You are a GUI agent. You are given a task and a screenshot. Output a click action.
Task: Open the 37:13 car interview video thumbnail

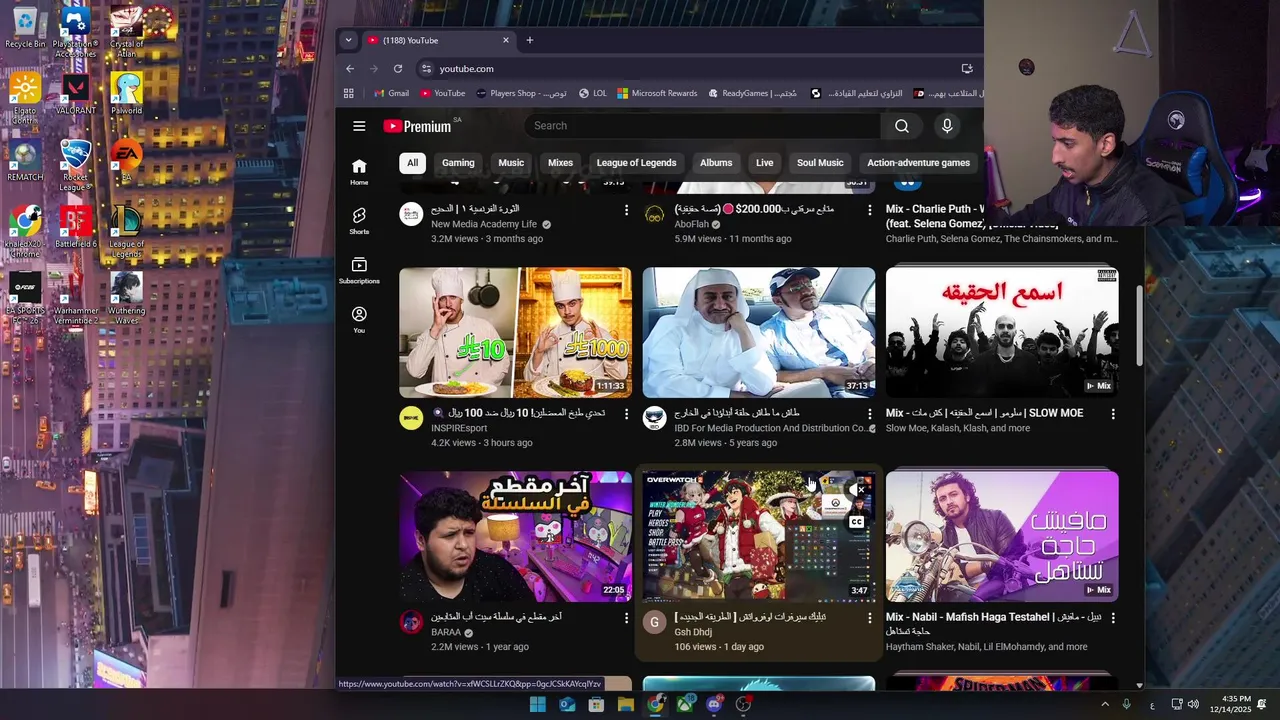point(758,332)
